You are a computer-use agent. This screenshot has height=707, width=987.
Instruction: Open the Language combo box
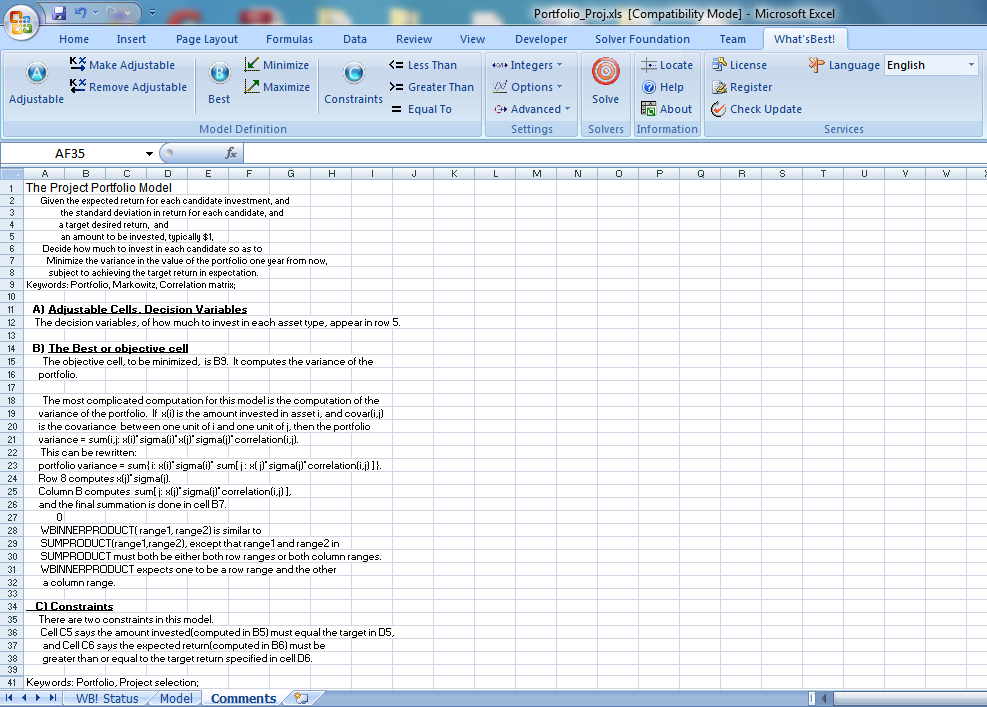(931, 65)
